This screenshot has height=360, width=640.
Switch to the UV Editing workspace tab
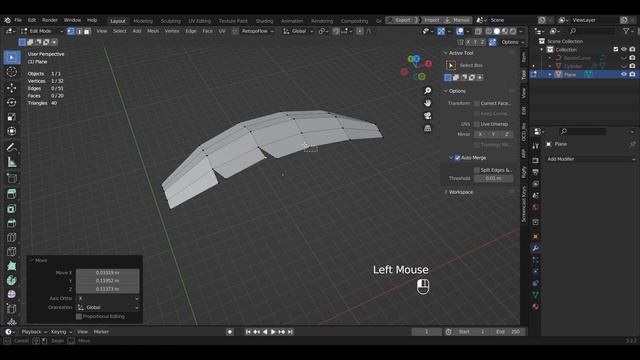(x=200, y=21)
